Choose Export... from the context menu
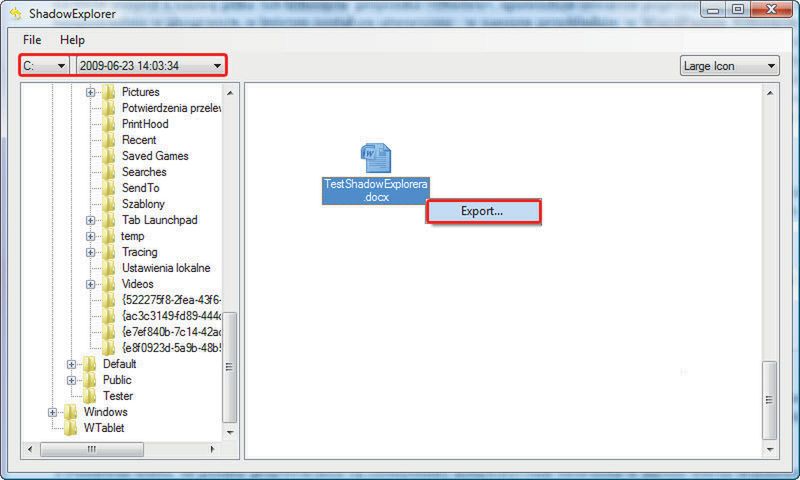800x480 pixels. 483,211
